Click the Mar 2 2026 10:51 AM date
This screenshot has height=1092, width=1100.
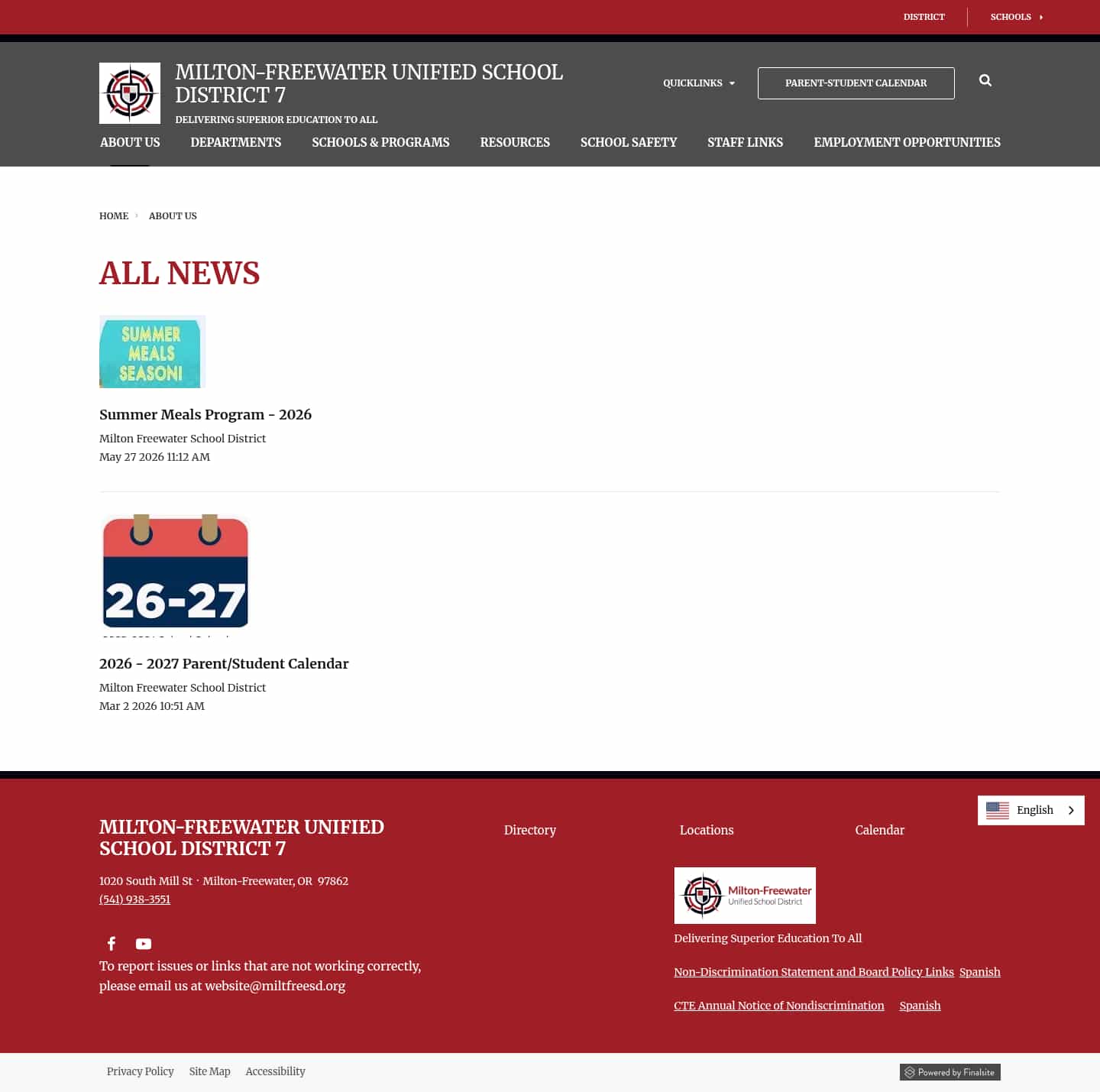click(152, 706)
